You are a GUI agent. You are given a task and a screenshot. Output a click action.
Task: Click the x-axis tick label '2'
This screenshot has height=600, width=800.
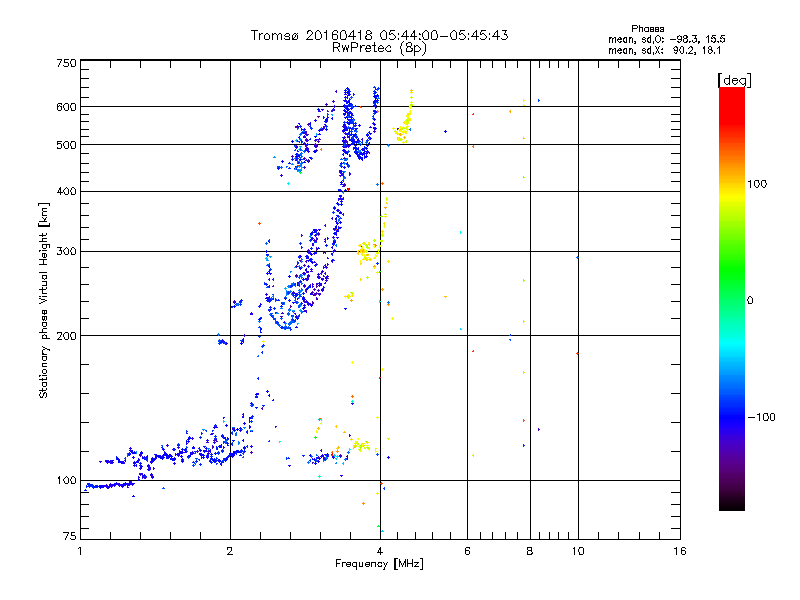click(x=230, y=551)
